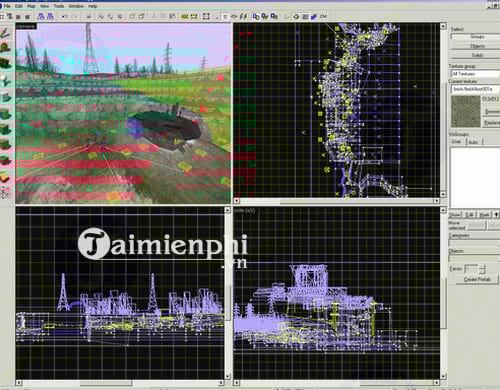This screenshot has width=500, height=390.
Task: Click the current texture preview thumbnail
Action: [466, 111]
